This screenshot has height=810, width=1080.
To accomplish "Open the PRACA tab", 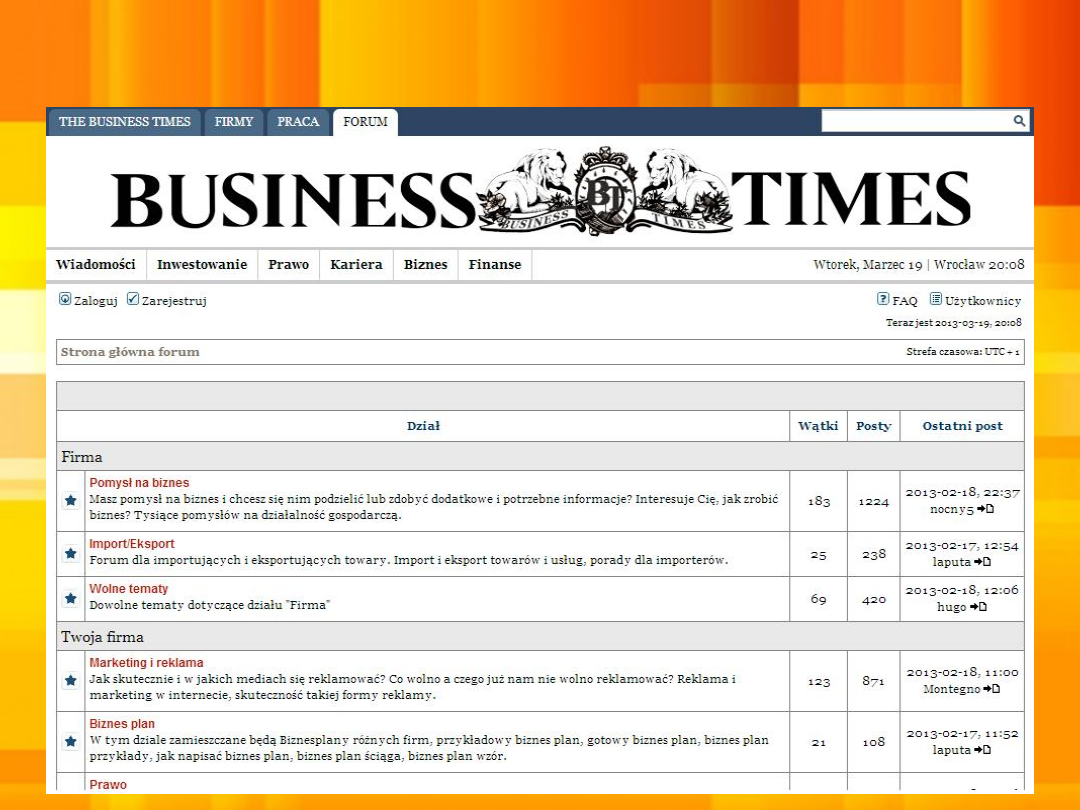I will (298, 122).
